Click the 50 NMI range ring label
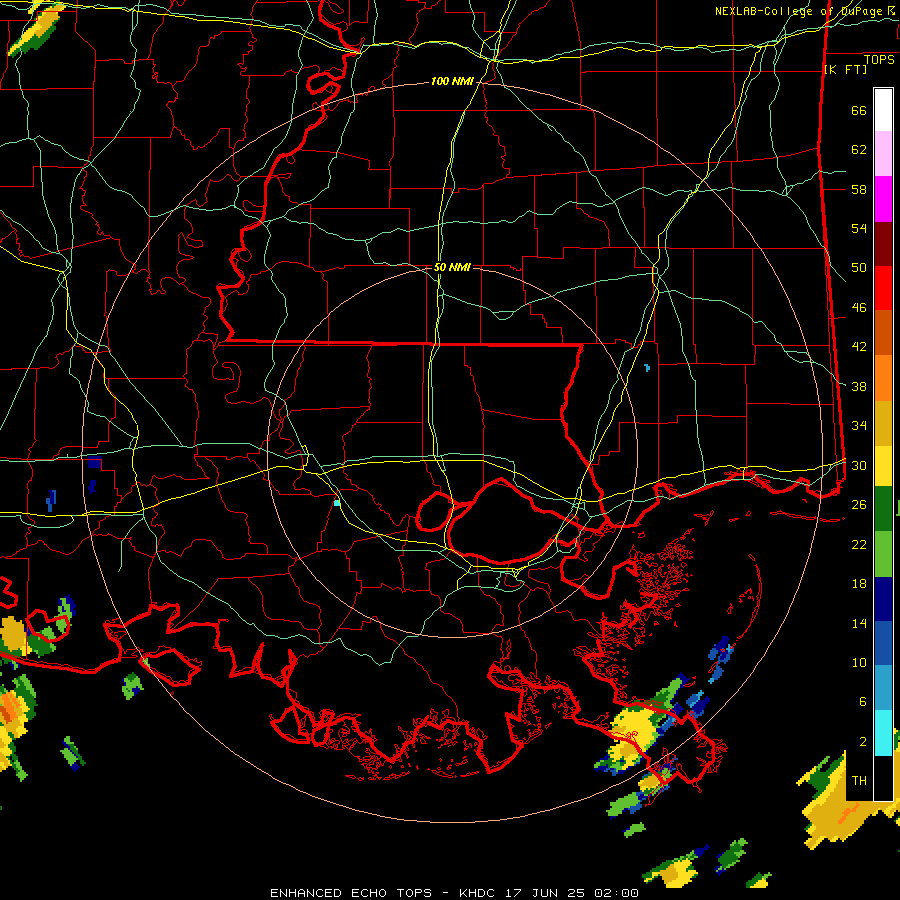 pos(452,267)
